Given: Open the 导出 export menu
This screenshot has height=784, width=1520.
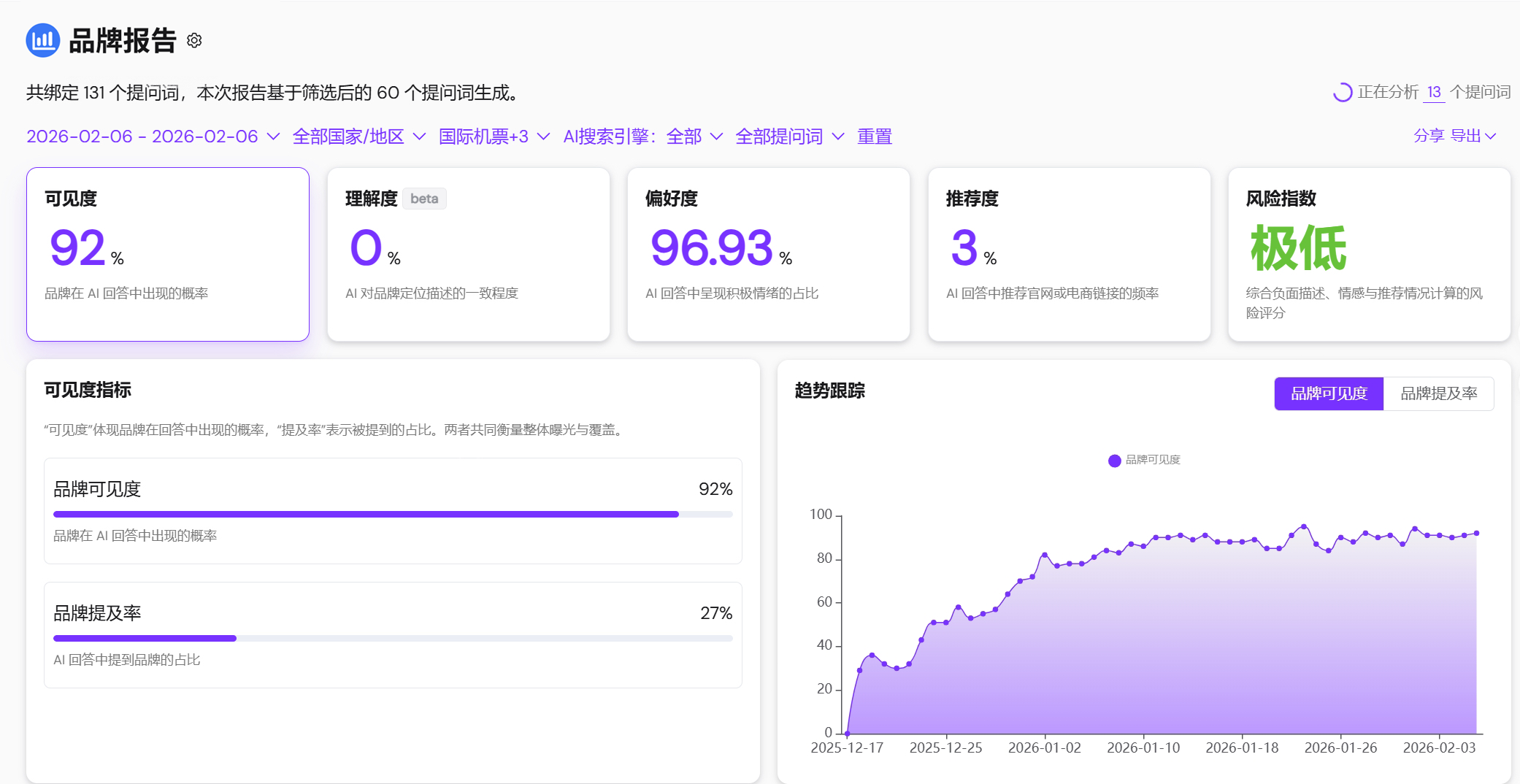Looking at the screenshot, I should pos(1473,136).
